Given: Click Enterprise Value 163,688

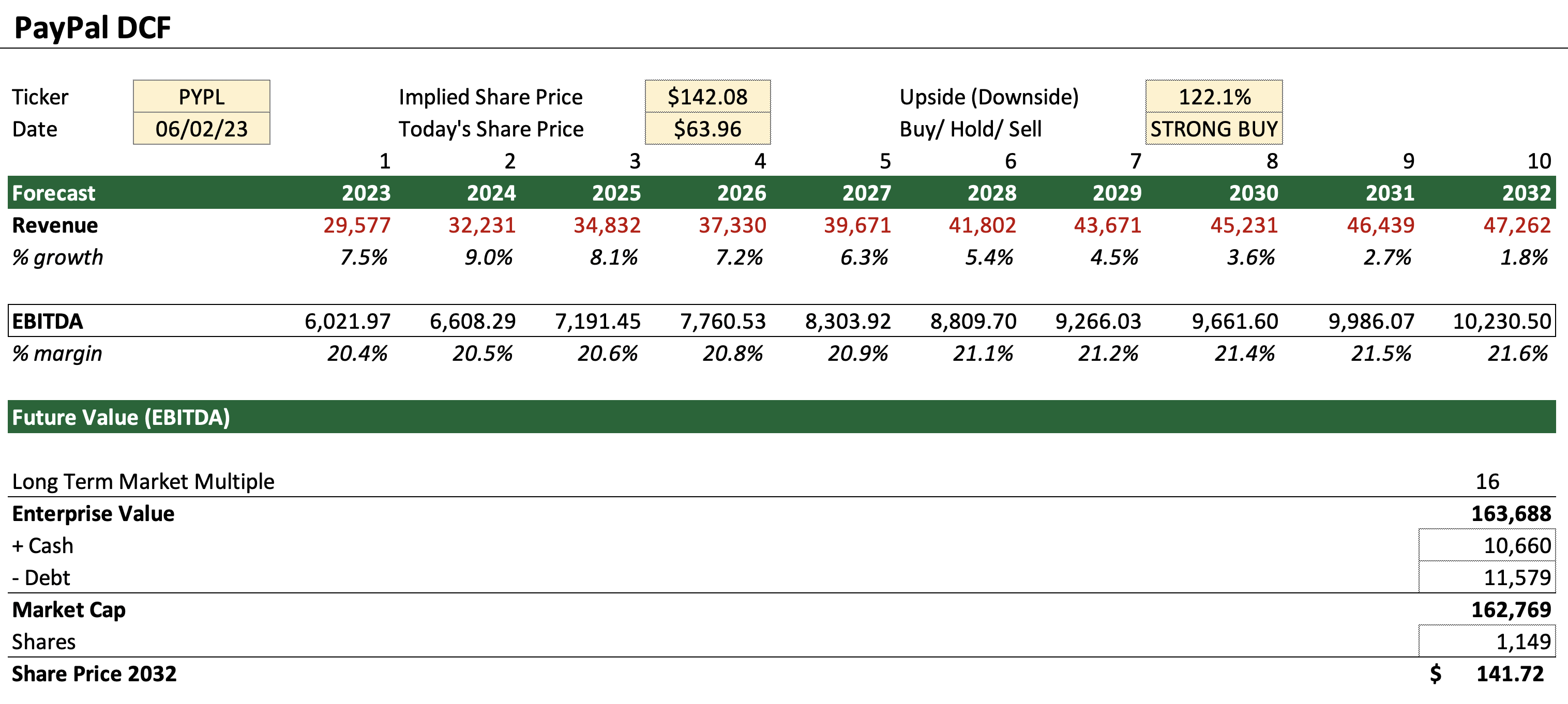Looking at the screenshot, I should (x=1511, y=514).
